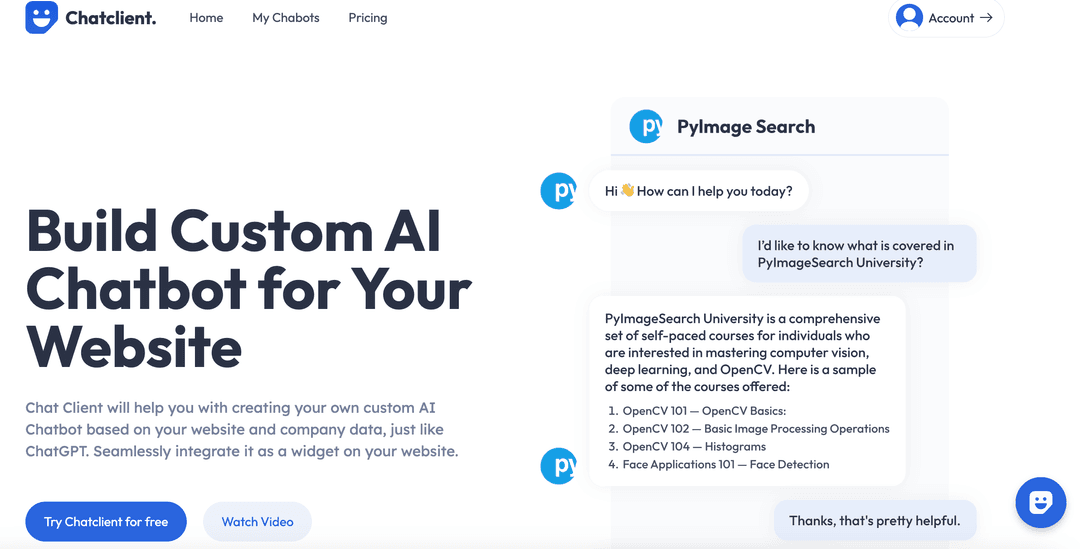Click the Chatclient smiley logo icon

41,17
